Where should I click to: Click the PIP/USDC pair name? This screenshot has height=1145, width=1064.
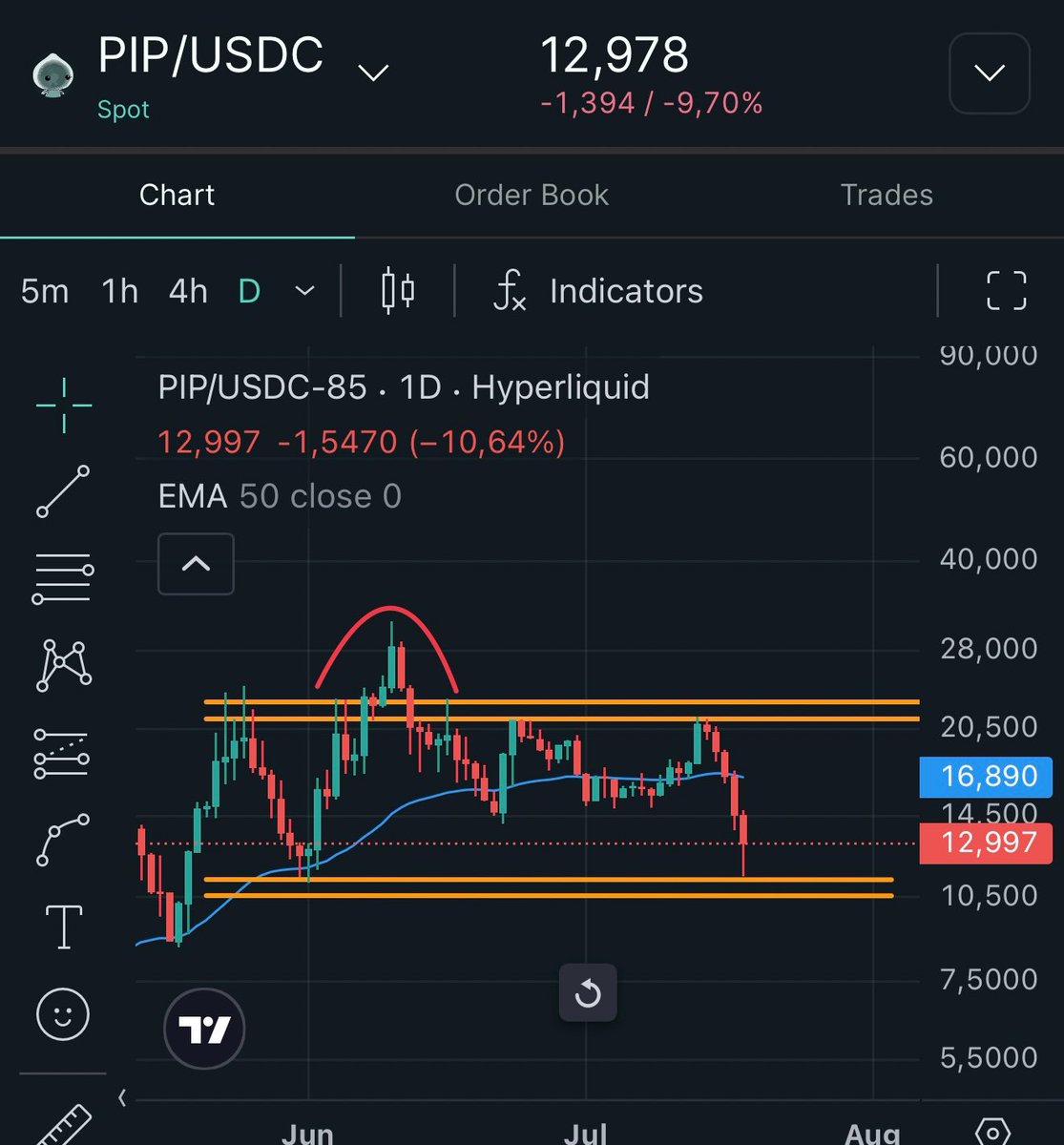click(211, 55)
